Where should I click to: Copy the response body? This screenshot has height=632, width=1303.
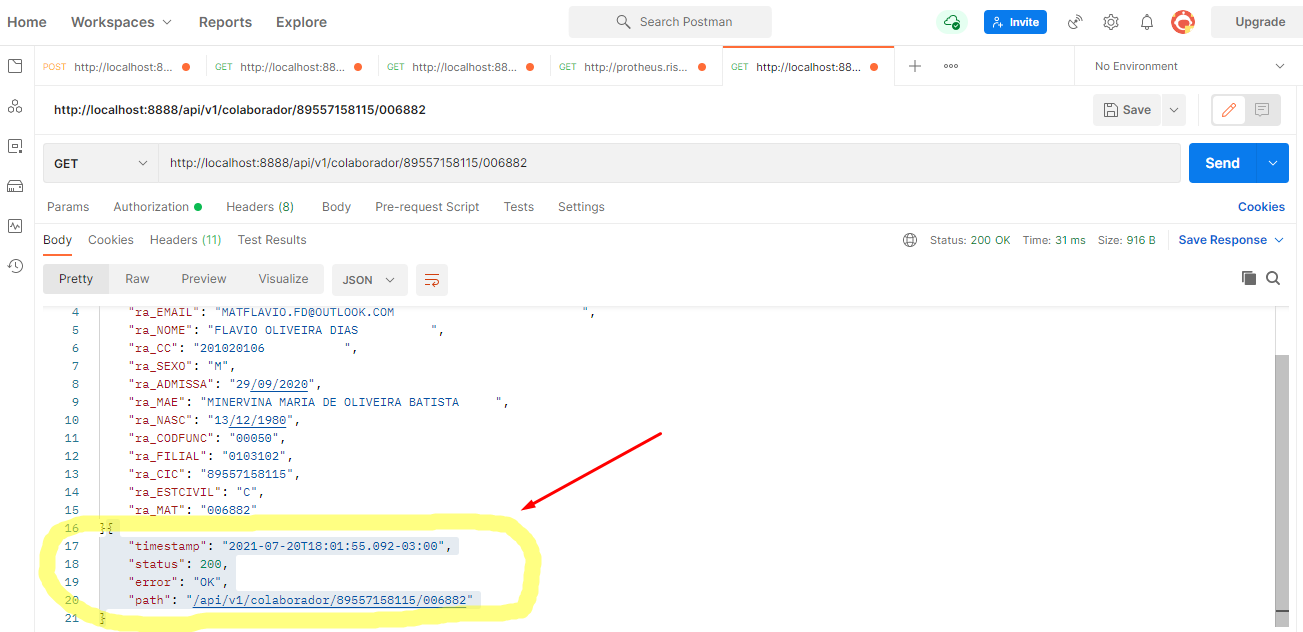[x=1248, y=278]
